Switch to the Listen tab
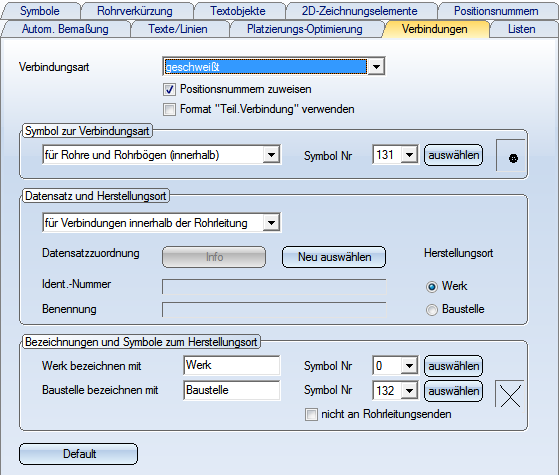The height and width of the screenshot is (475, 559). point(522,29)
